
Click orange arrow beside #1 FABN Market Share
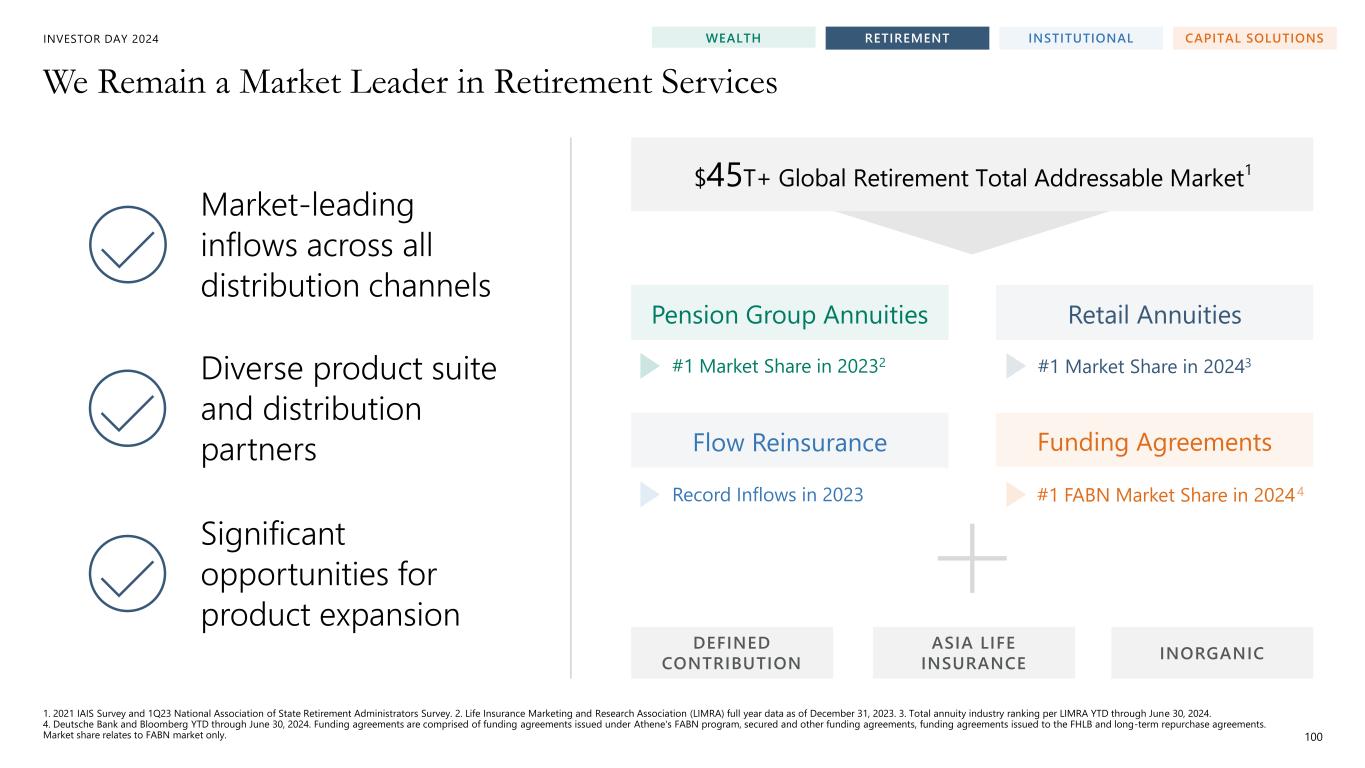(x=1016, y=494)
